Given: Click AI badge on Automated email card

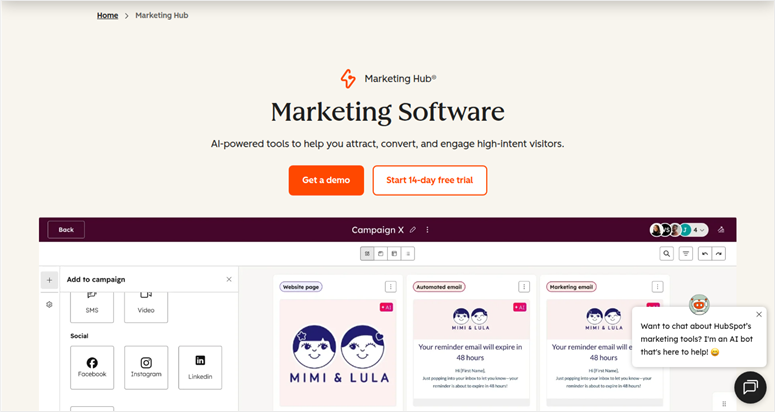Looking at the screenshot, I should (x=520, y=307).
